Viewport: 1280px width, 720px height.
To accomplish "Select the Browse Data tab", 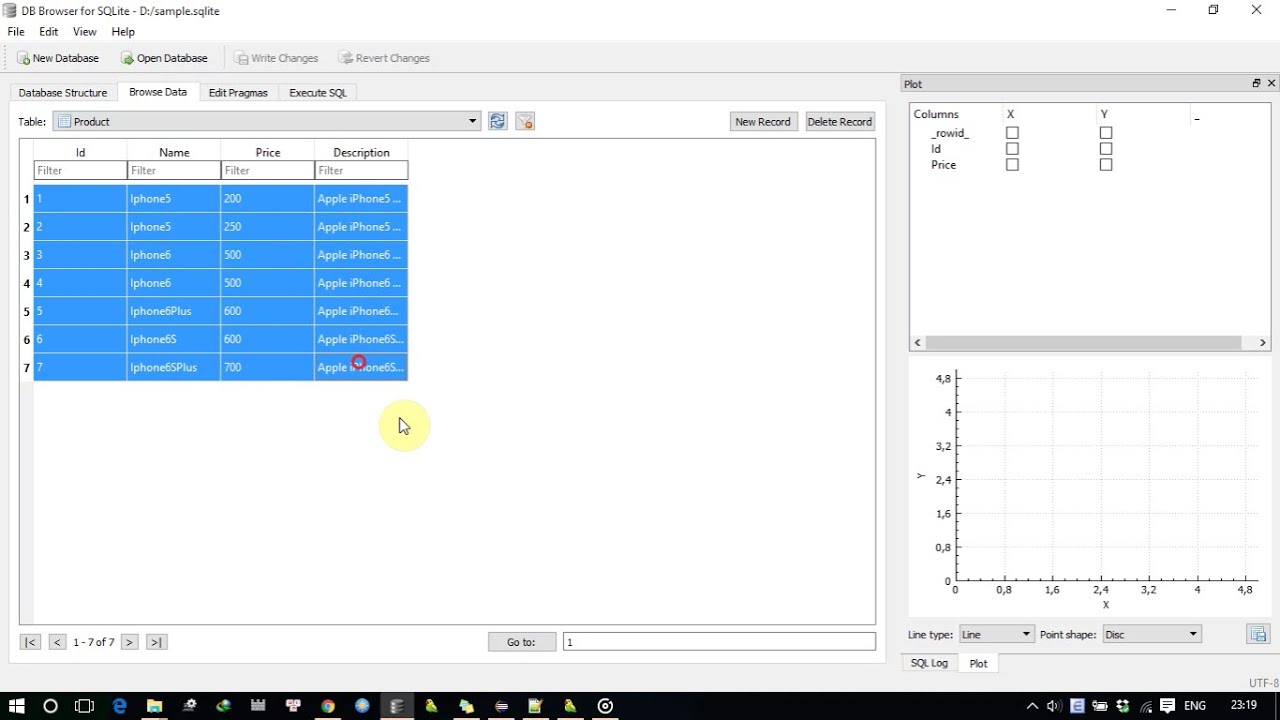I will (x=158, y=92).
